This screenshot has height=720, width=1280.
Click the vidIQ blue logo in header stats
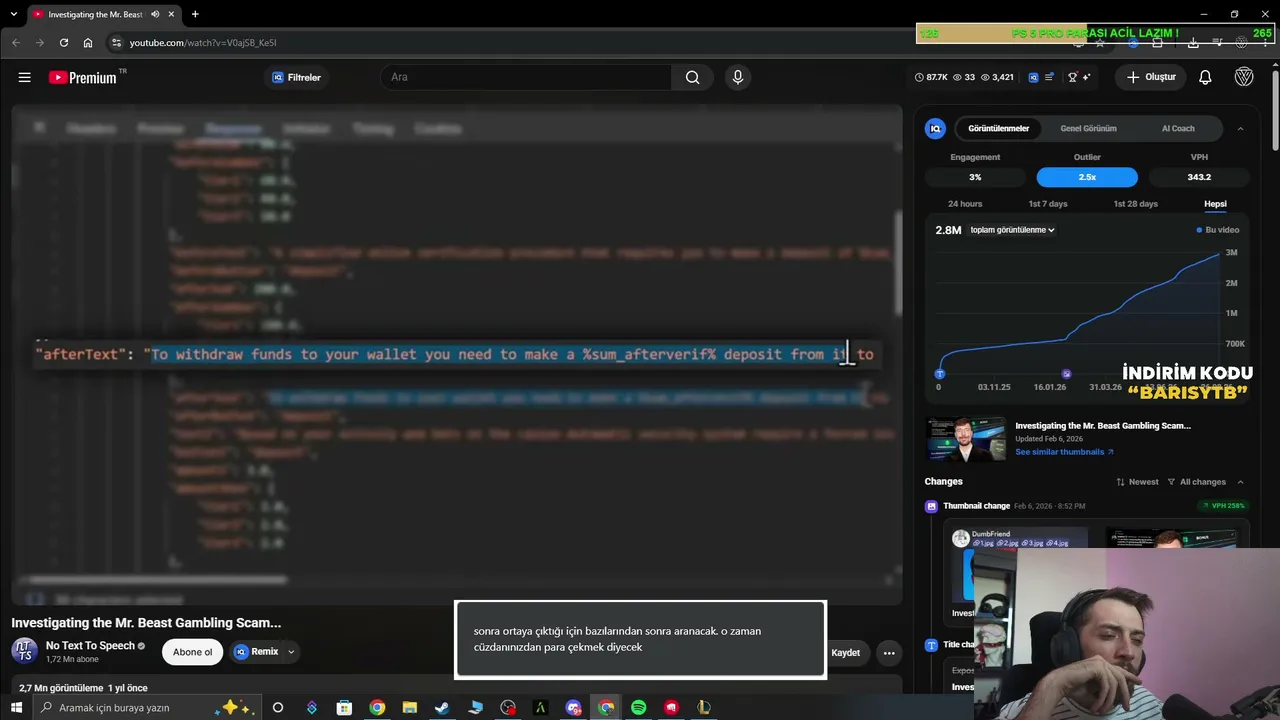coord(1034,77)
